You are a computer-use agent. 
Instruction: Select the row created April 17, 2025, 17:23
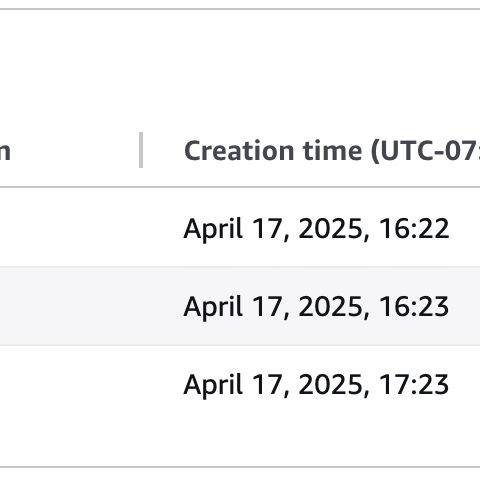pyautogui.click(x=240, y=384)
